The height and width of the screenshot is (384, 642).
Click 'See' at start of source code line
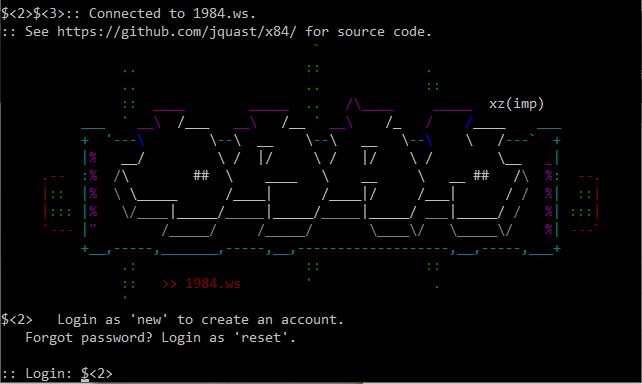[x=37, y=32]
